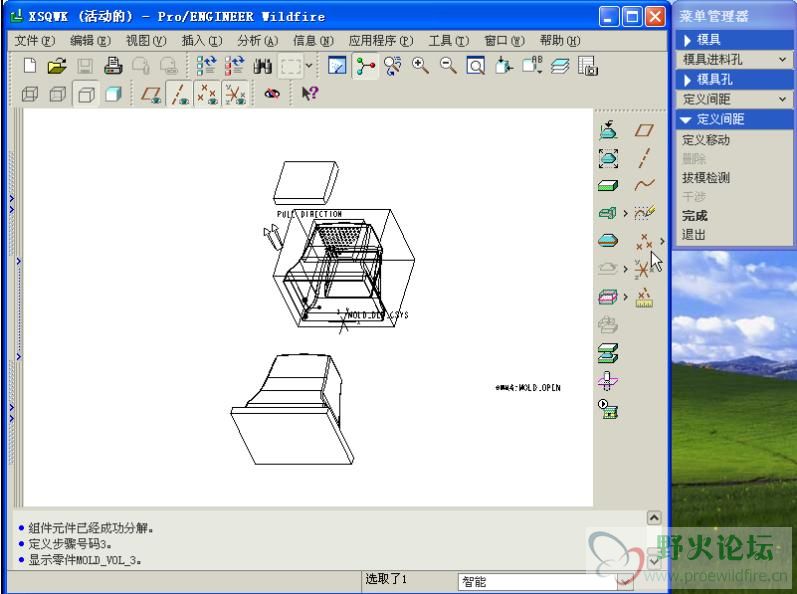Open the 帮助(H) menu

[x=560, y=41]
